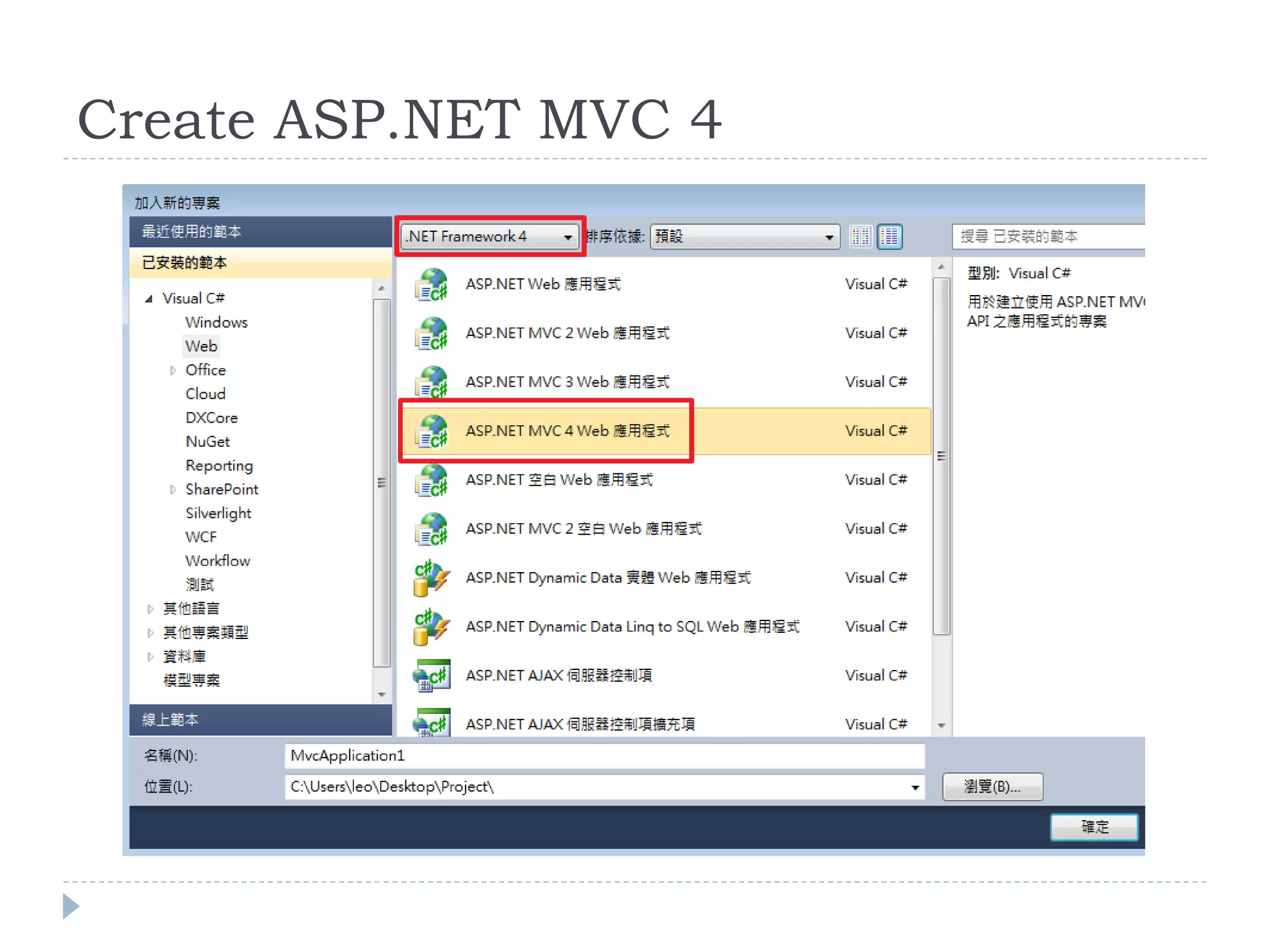Select ASP.NET MVC 3 Web 應用程式 text
Viewport: 1270px width, 952px height.
(567, 382)
